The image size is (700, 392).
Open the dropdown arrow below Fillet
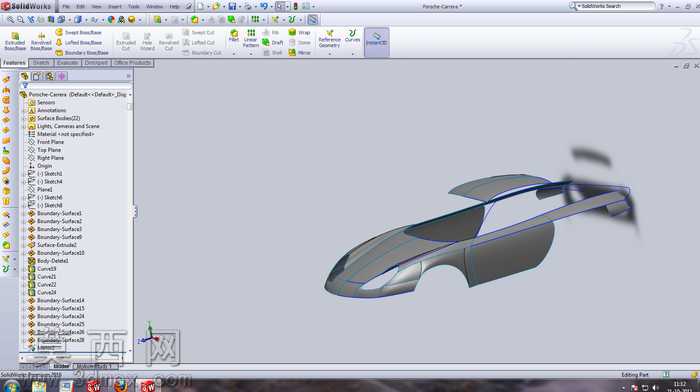[233, 54]
